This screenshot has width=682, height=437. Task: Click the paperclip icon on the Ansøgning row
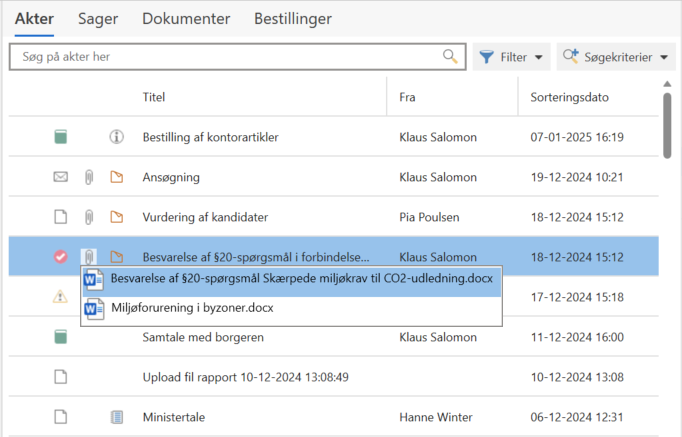click(x=88, y=177)
